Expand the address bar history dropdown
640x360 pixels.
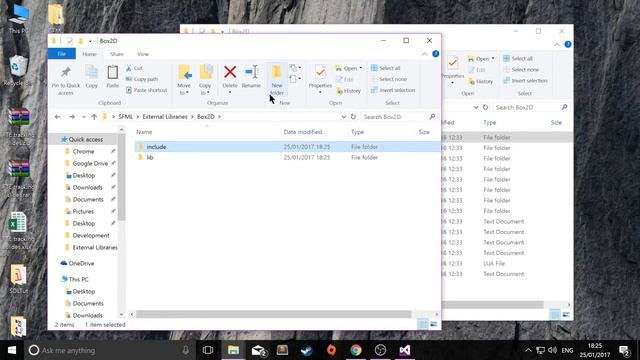[344, 117]
